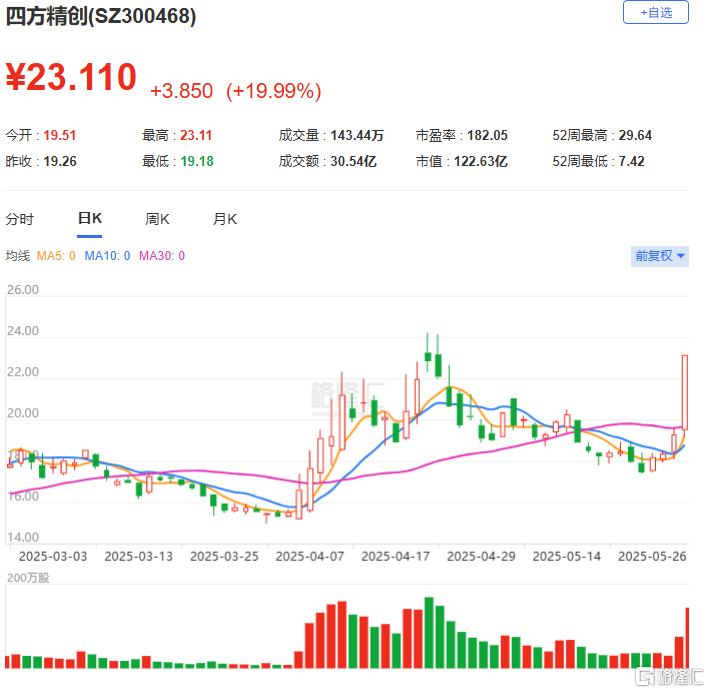Click the 2025-04-07 date axis label
The image size is (711, 693).
click(310, 556)
